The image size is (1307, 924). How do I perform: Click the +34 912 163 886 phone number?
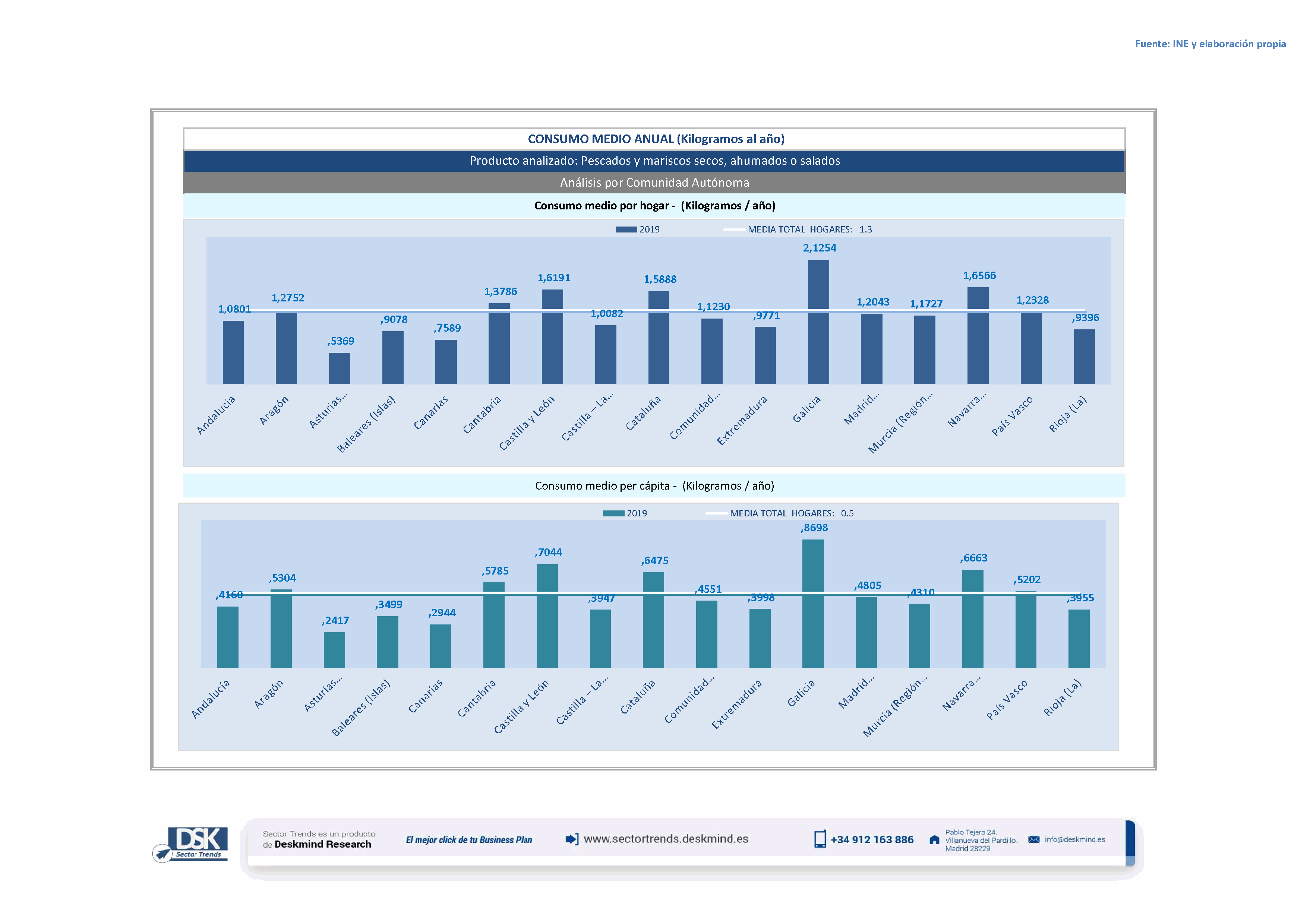click(872, 840)
